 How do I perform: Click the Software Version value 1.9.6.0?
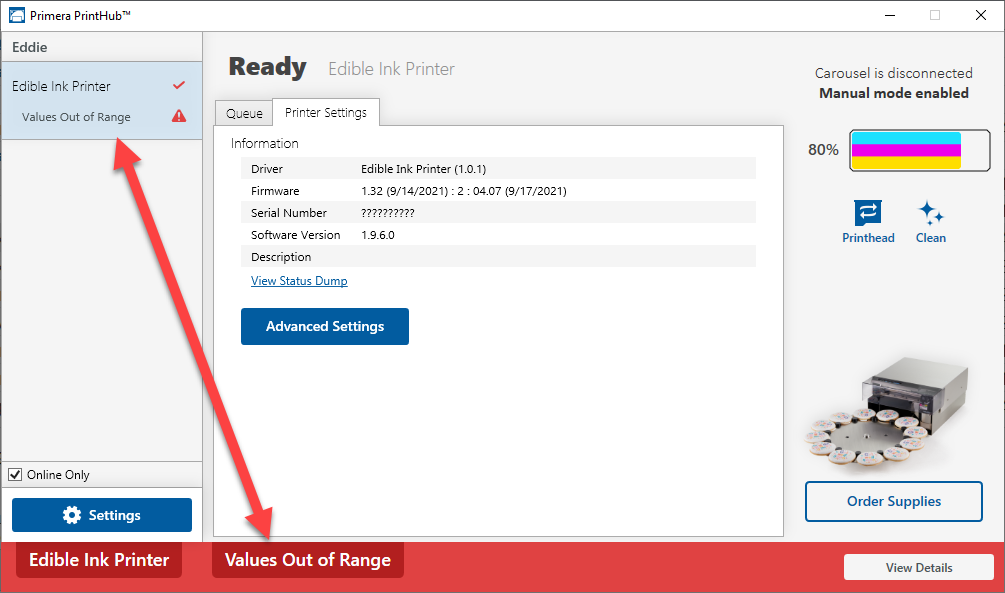378,235
